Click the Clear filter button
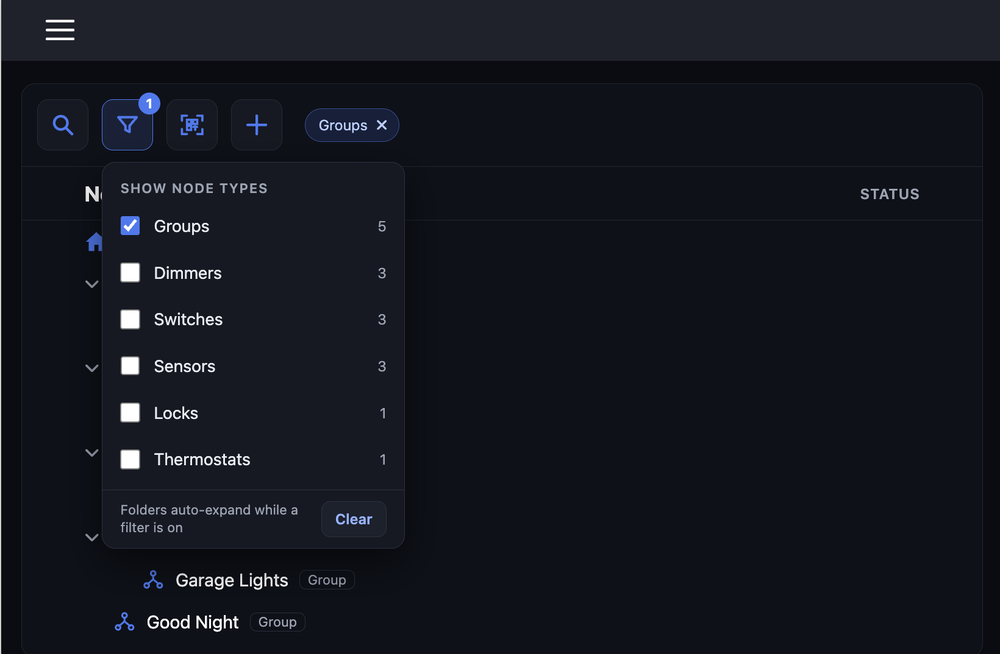The height and width of the screenshot is (654, 1000). [354, 519]
